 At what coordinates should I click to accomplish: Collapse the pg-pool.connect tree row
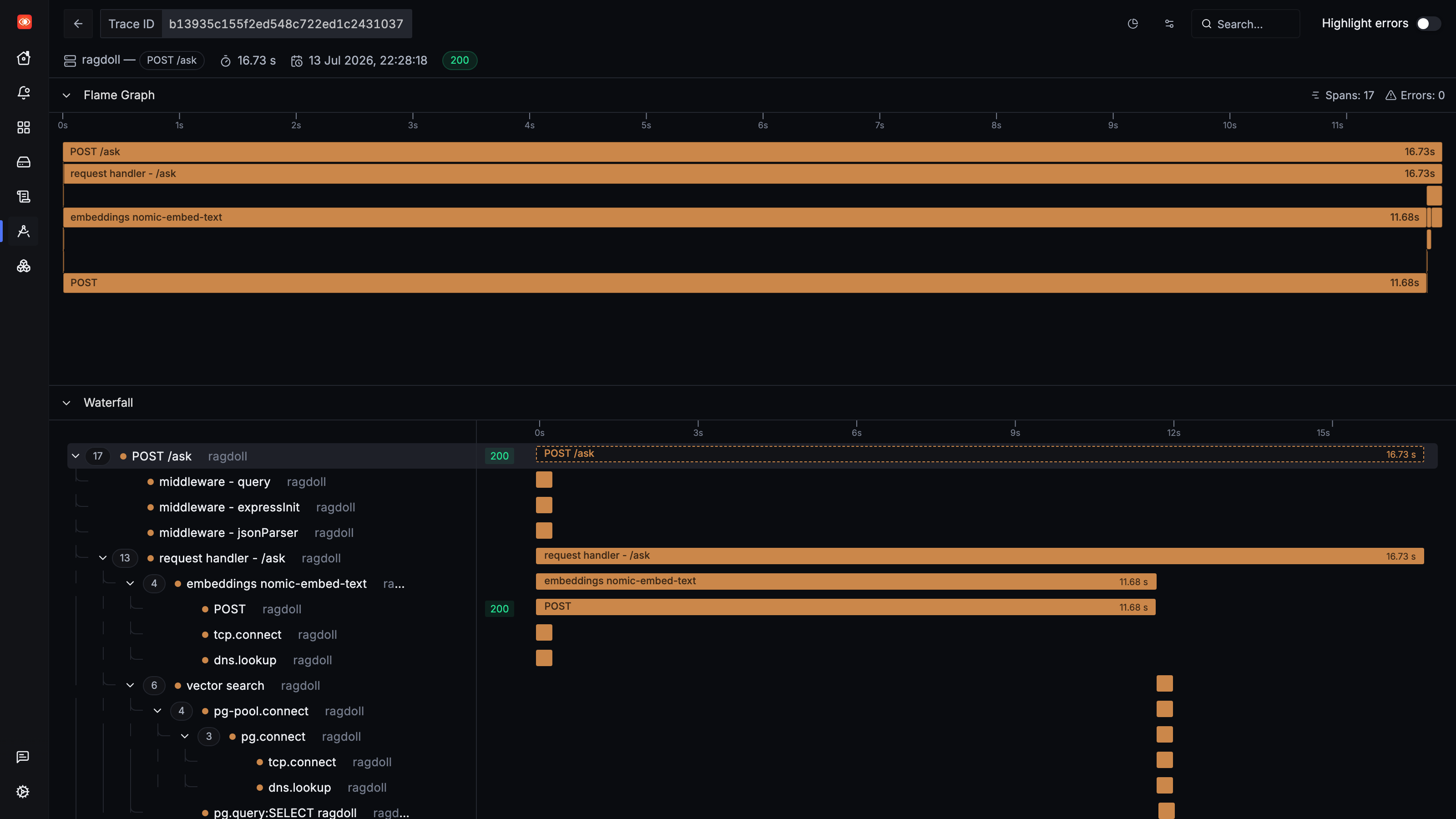(158, 711)
